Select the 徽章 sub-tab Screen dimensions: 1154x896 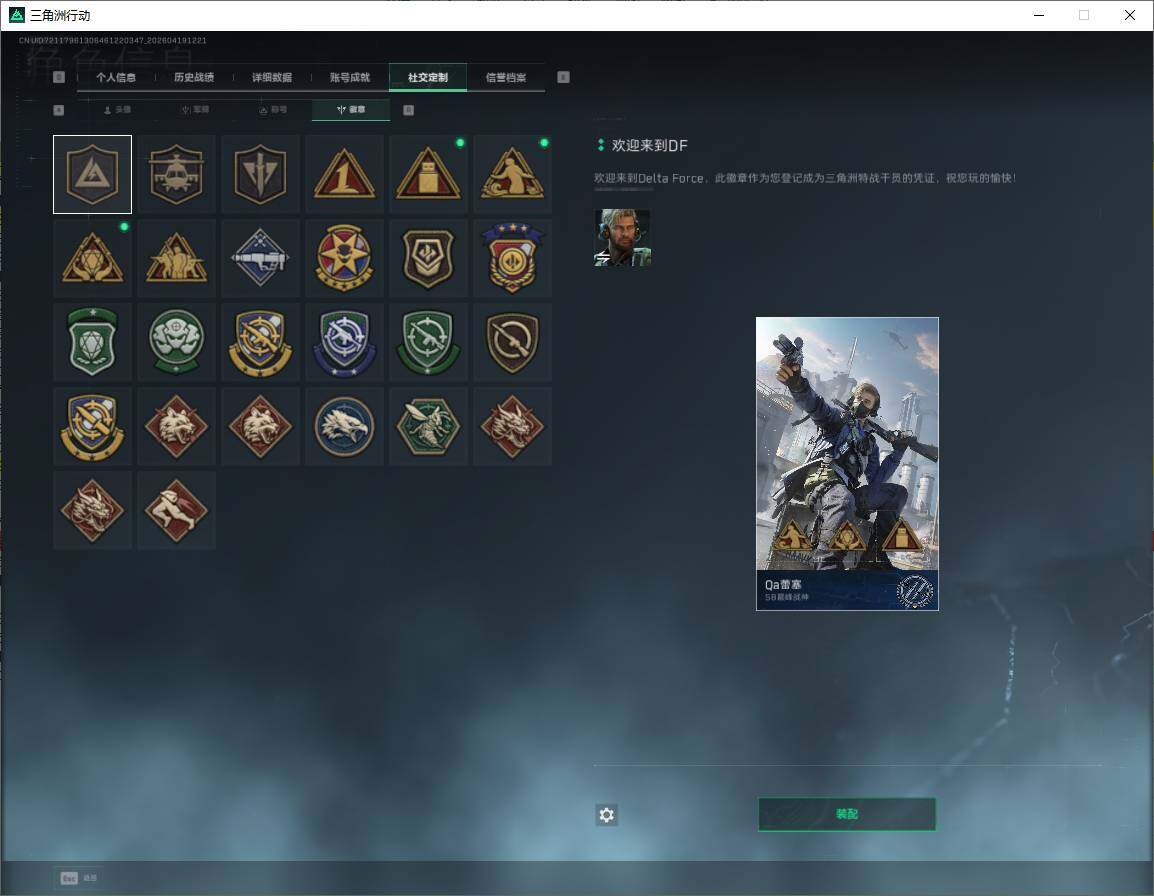351,110
